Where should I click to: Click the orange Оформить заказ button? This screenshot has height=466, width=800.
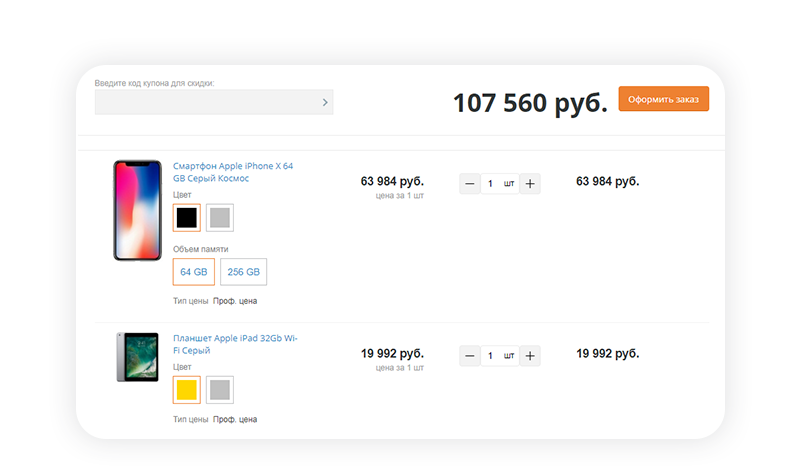(x=663, y=99)
